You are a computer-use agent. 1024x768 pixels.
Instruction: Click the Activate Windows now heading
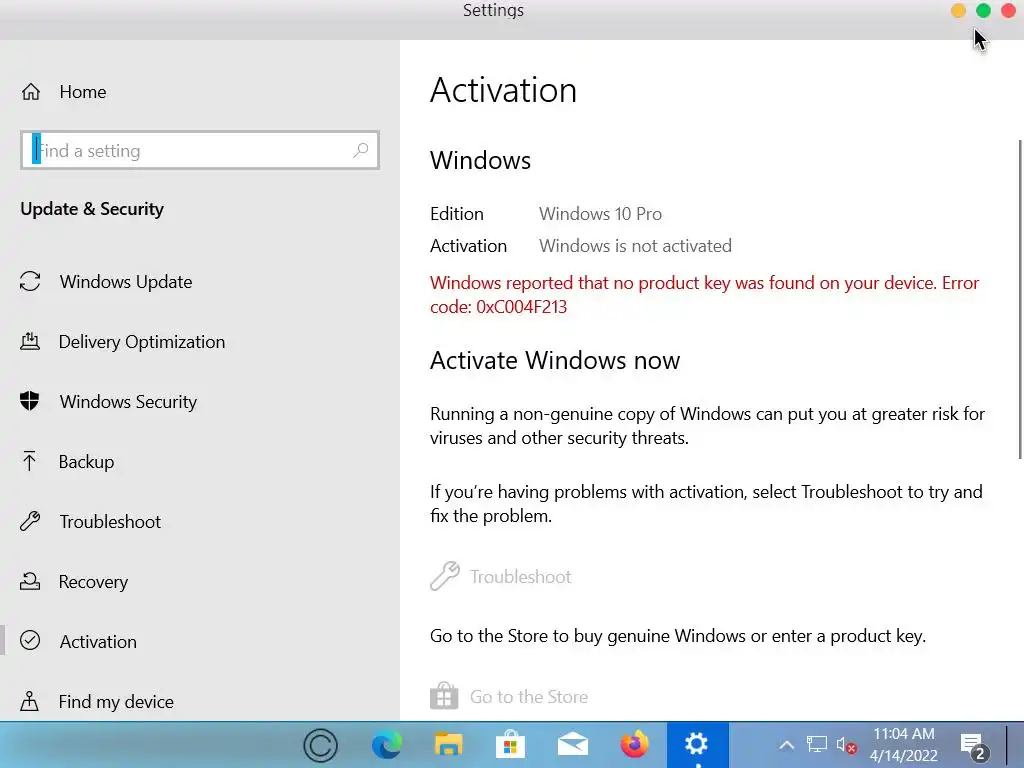point(555,360)
